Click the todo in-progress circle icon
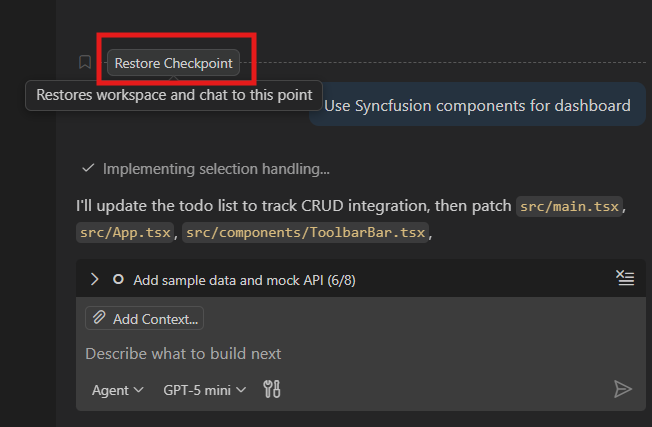The image size is (652, 427). 118,280
